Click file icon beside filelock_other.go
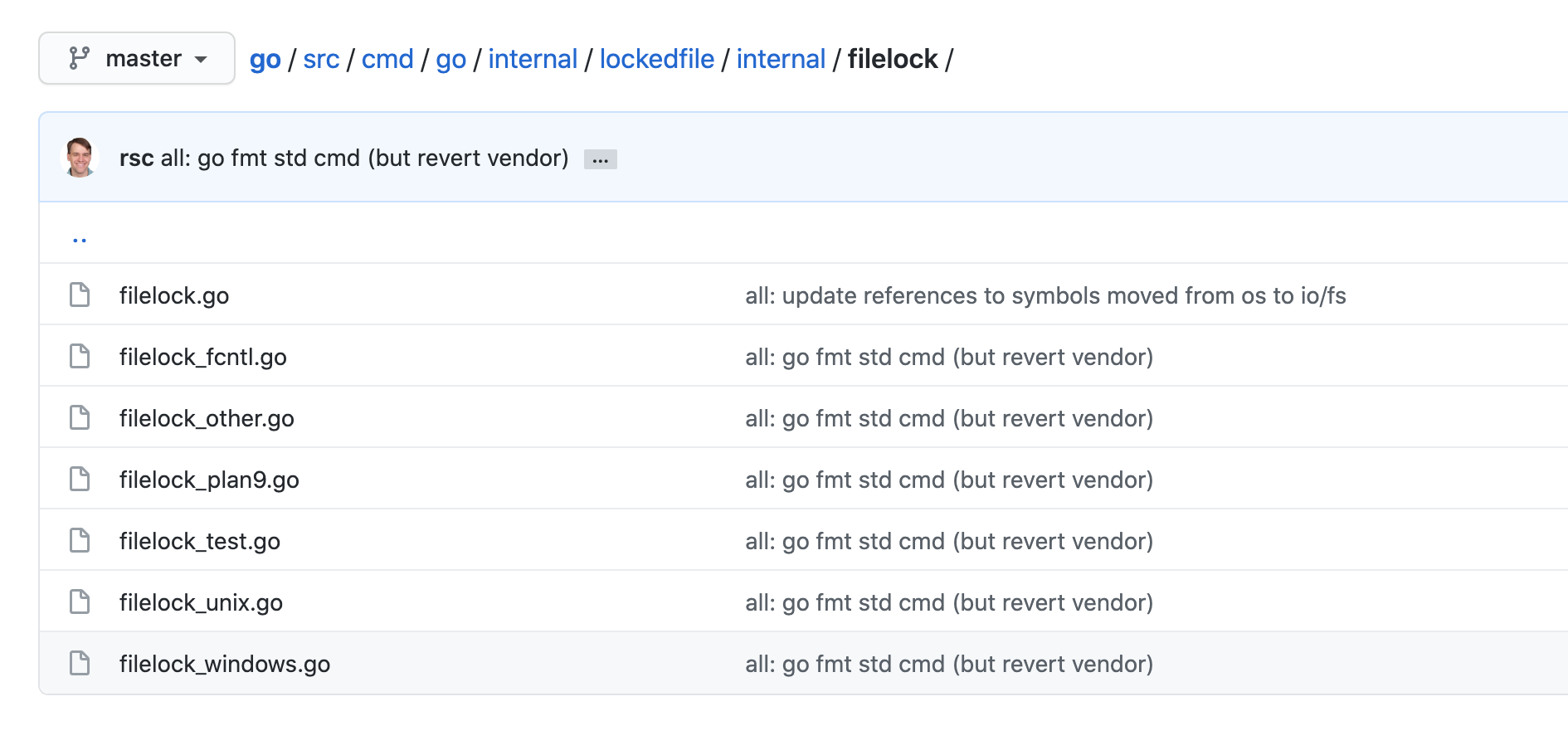 coord(80,417)
